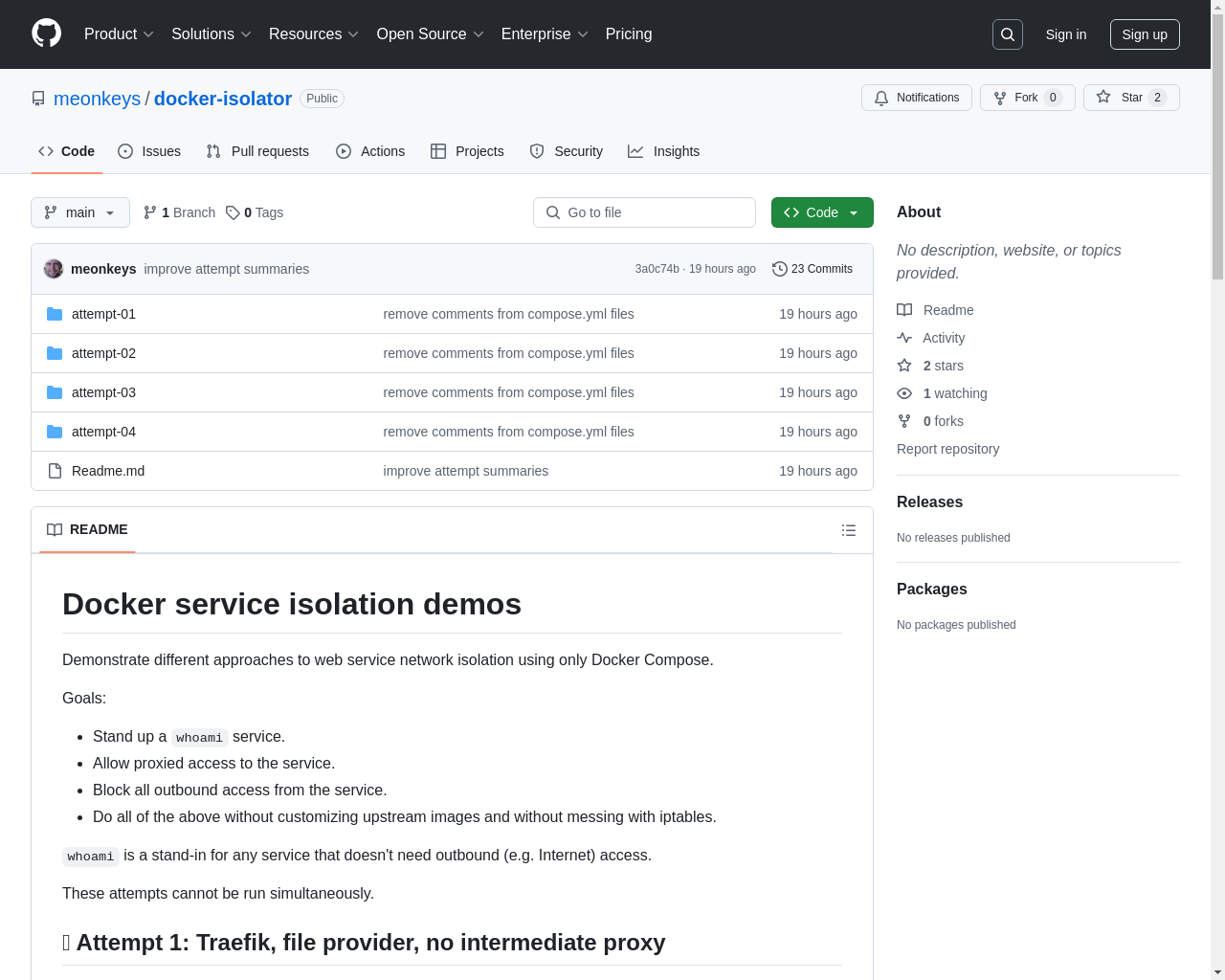Open the GitHub home logo
Image resolution: width=1225 pixels, height=980 pixels.
[x=47, y=33]
